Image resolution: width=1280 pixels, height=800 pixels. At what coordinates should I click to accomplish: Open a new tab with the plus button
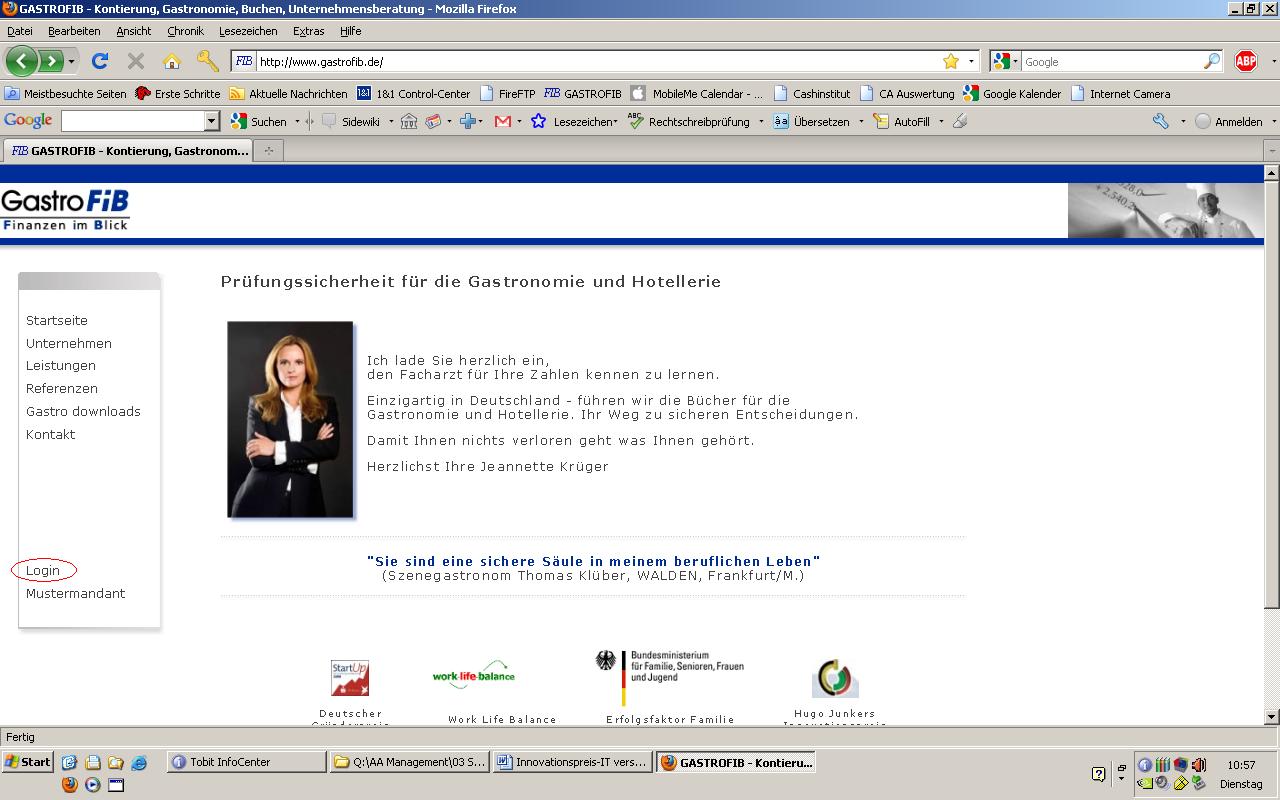(x=268, y=151)
